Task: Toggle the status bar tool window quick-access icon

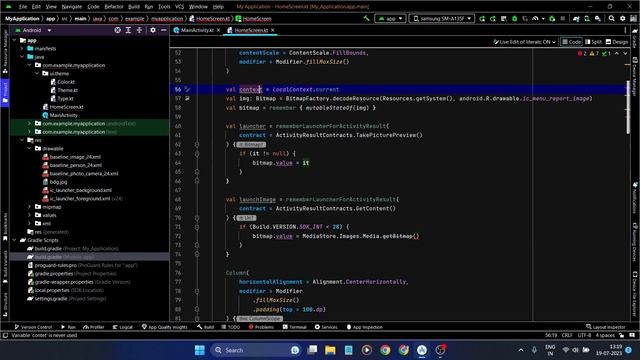Action: point(5,335)
